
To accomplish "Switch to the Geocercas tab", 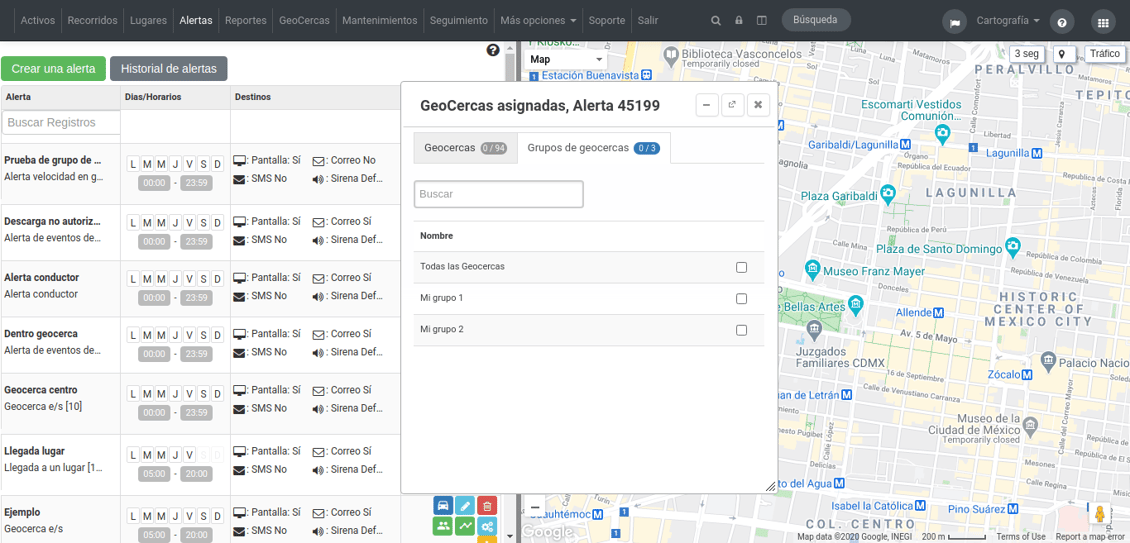I will pos(466,148).
